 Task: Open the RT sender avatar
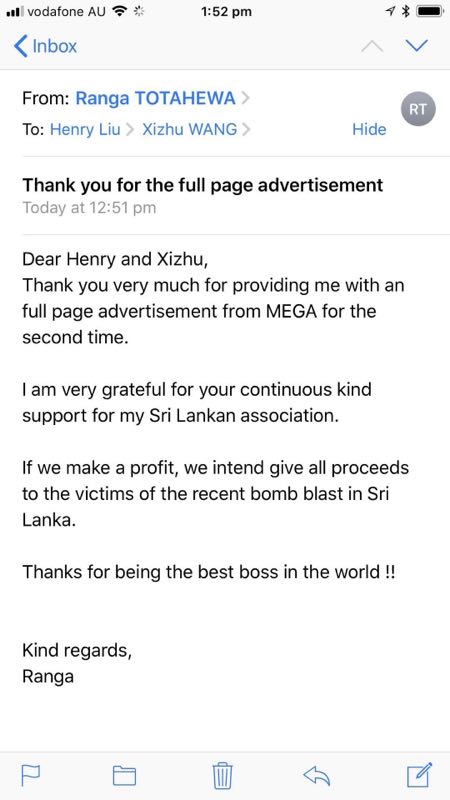(418, 109)
